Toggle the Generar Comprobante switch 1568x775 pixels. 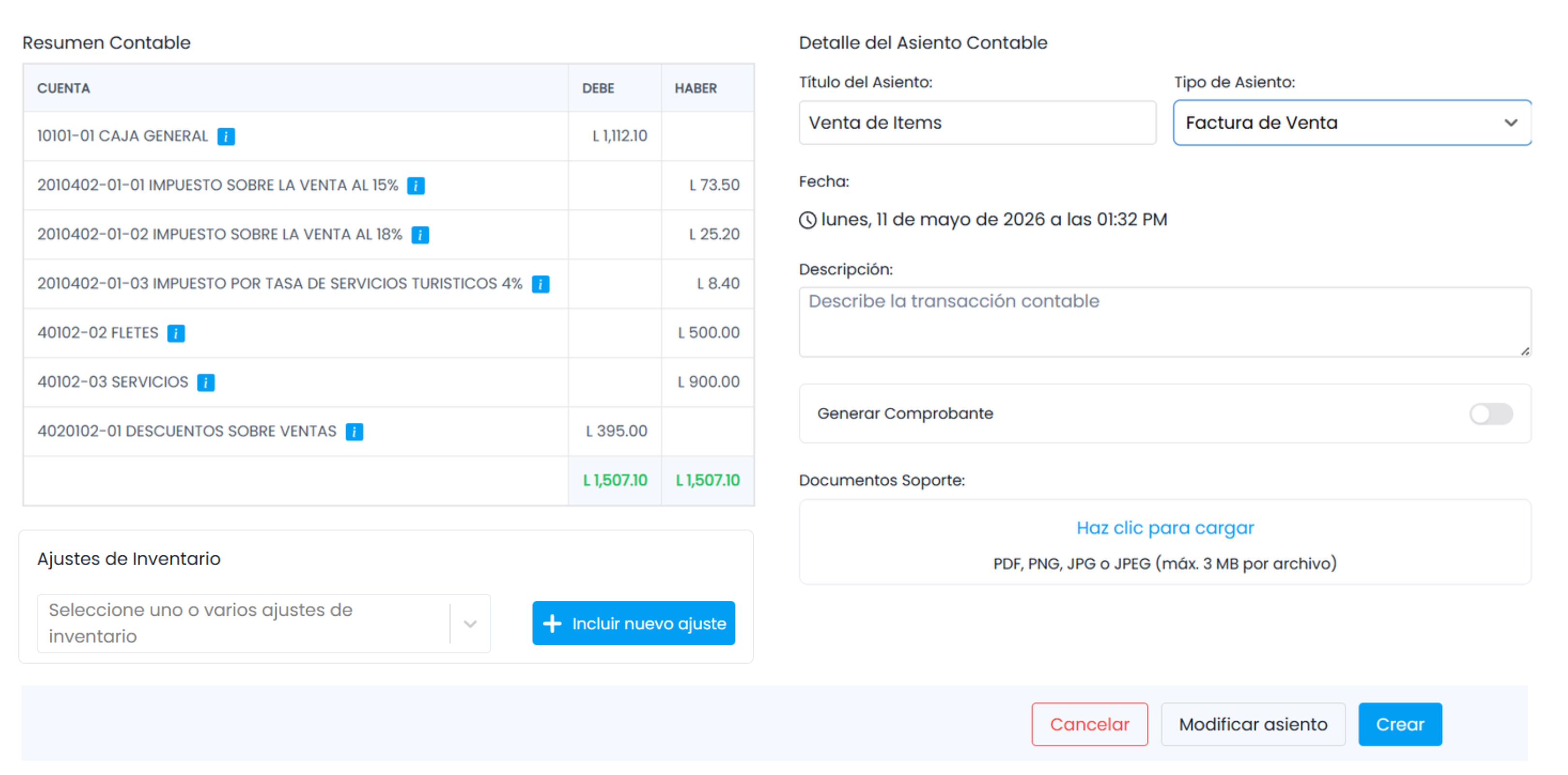pyautogui.click(x=1491, y=414)
